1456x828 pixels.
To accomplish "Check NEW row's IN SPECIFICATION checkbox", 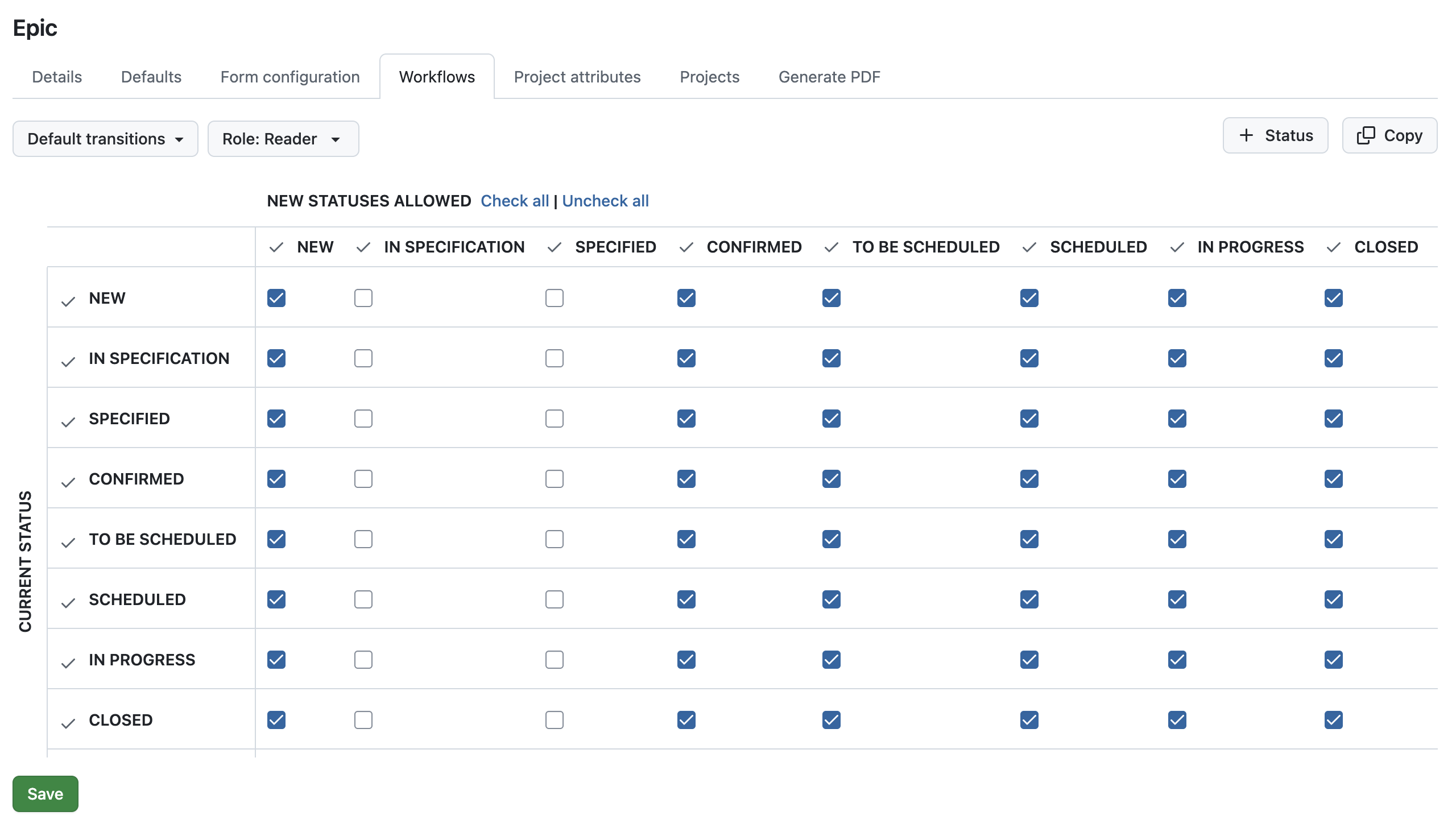I will click(363, 298).
